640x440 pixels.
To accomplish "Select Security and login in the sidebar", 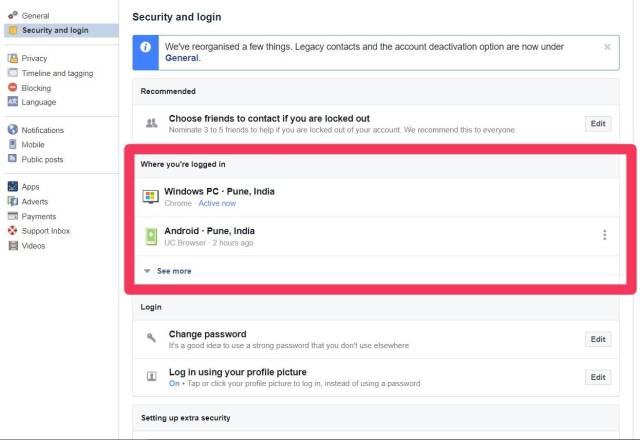I will click(55, 30).
